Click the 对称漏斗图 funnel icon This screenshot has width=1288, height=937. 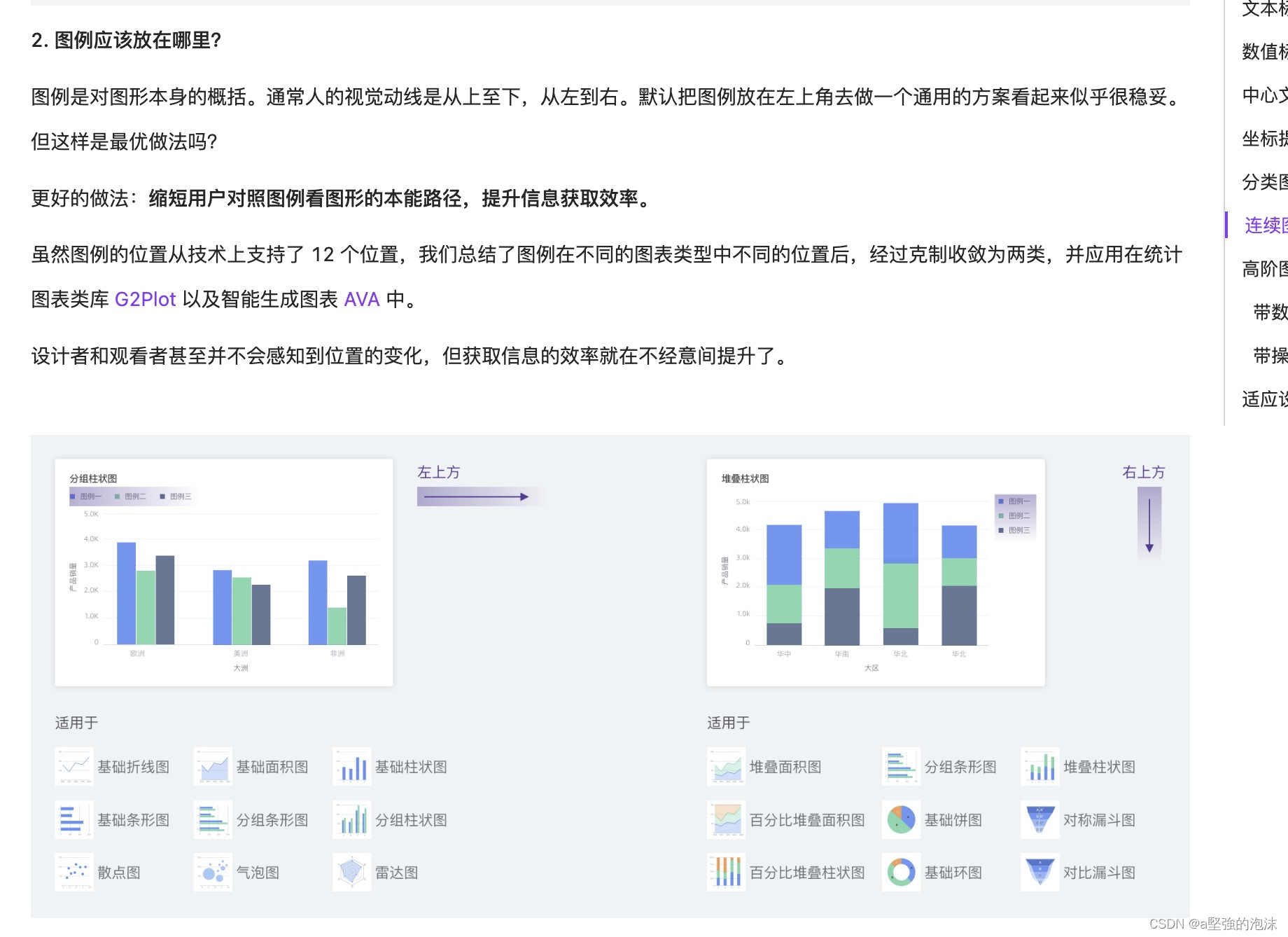(1039, 820)
